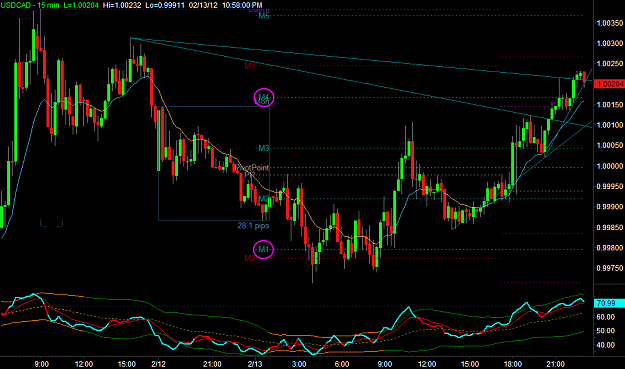Click the 60.00 oscillator scale label
The image size is (625, 369).
[606, 317]
